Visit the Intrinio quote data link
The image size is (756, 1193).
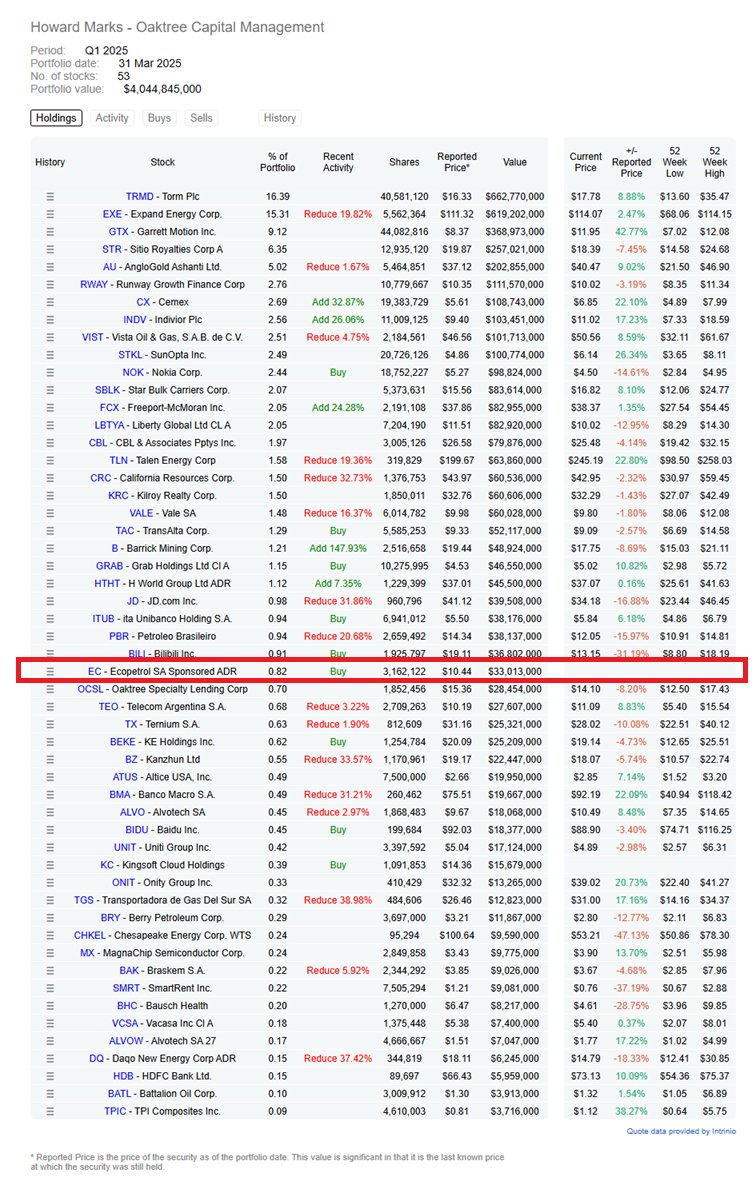[x=681, y=1131]
